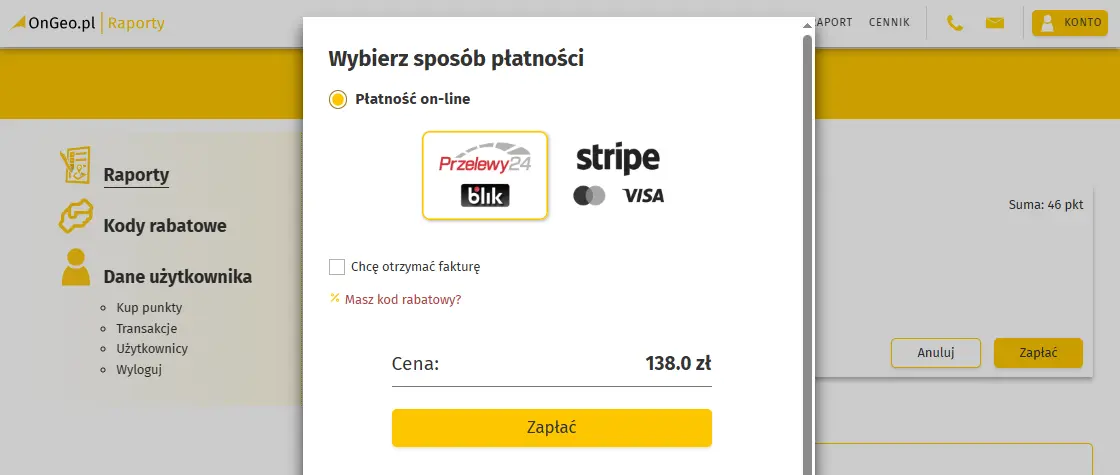
Task: Open the Transakcje page
Action: [146, 328]
